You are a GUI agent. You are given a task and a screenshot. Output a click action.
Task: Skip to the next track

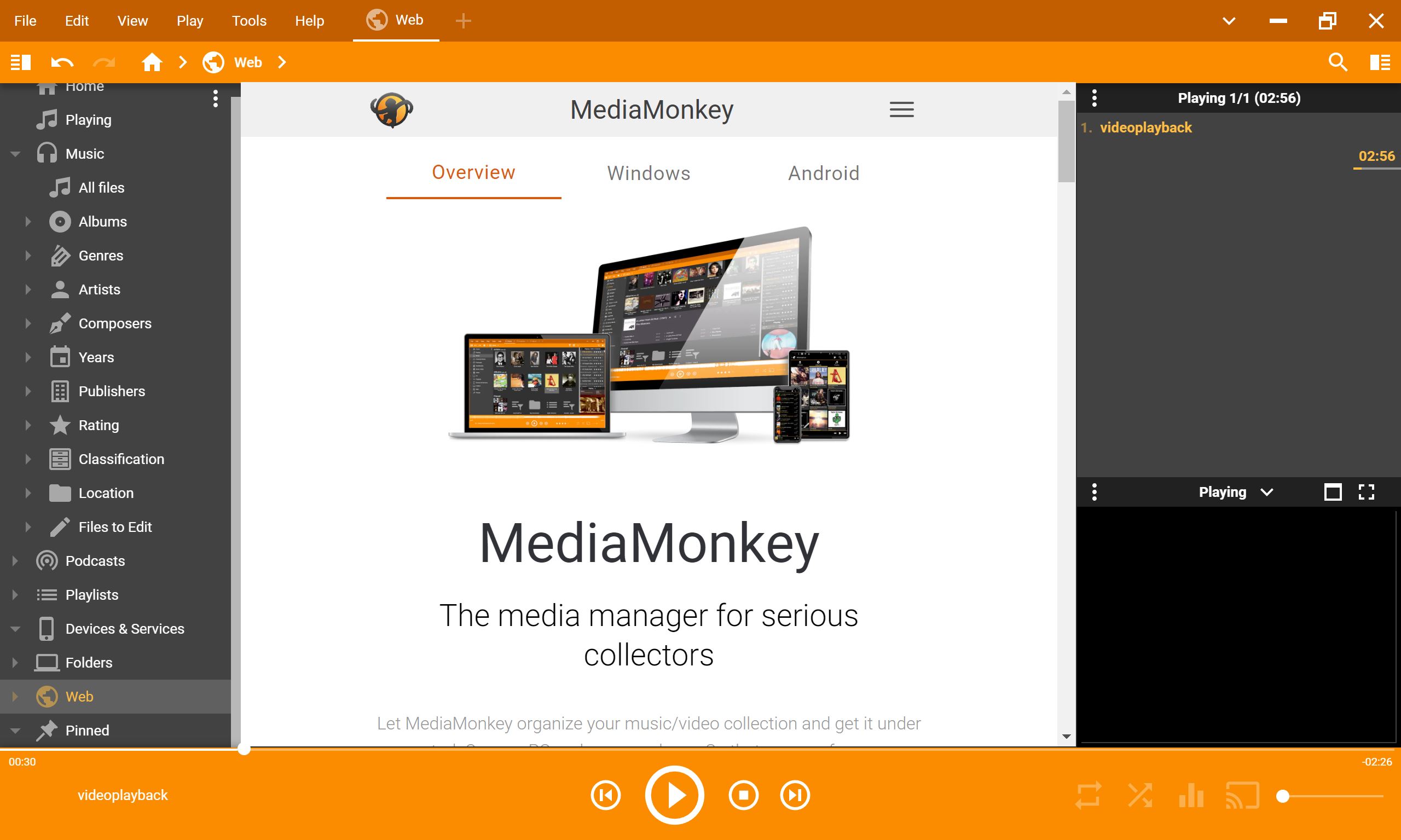pyautogui.click(x=795, y=795)
